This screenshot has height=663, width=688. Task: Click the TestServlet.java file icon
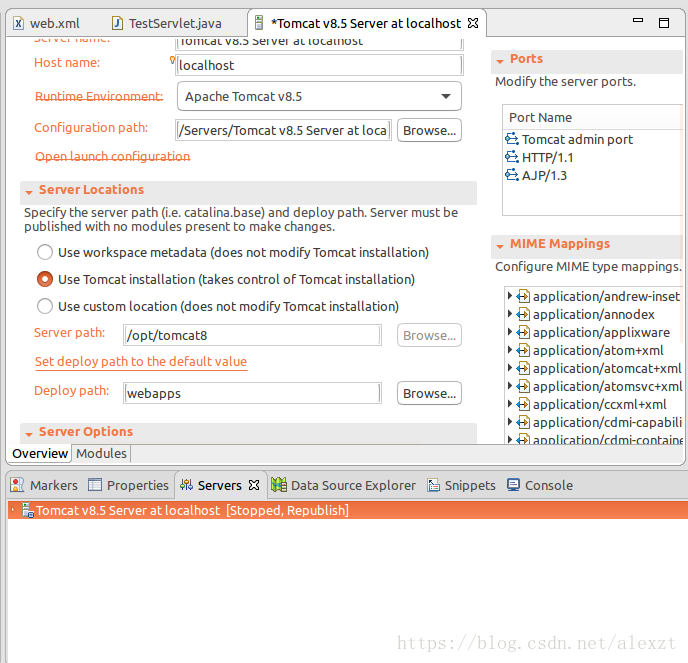(x=117, y=23)
